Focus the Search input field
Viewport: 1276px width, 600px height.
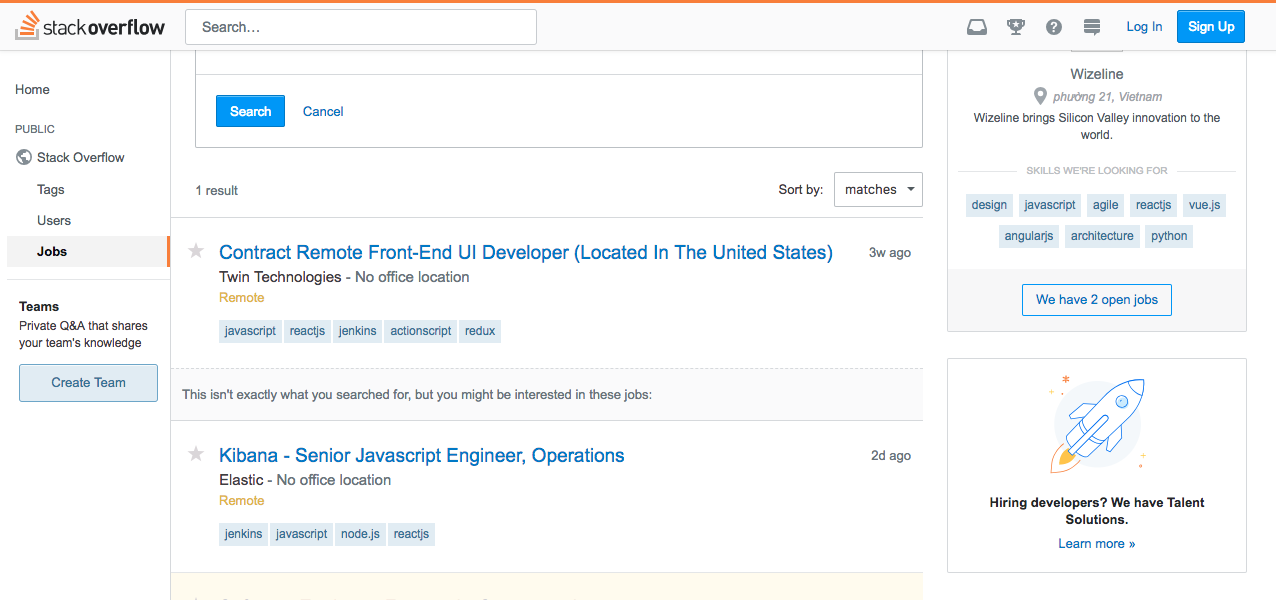point(361,27)
